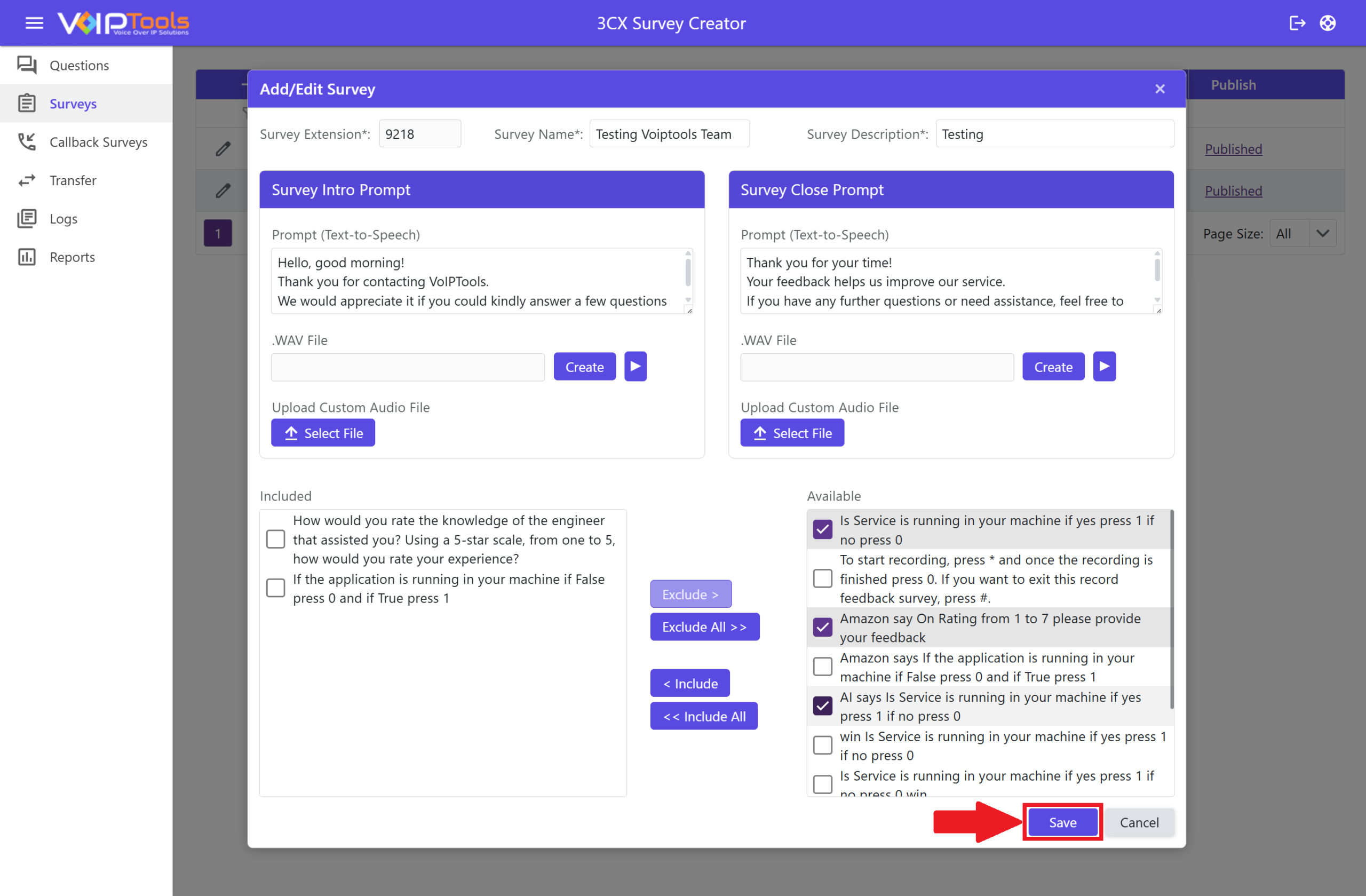The image size is (1366, 896).
Task: Check included 'If the application is running' question
Action: [x=275, y=588]
